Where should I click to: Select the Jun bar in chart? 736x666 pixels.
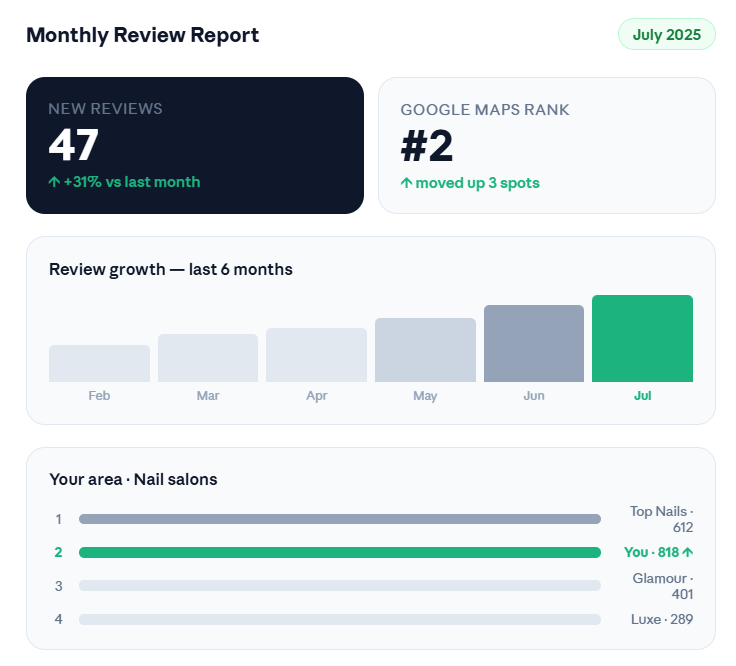534,343
